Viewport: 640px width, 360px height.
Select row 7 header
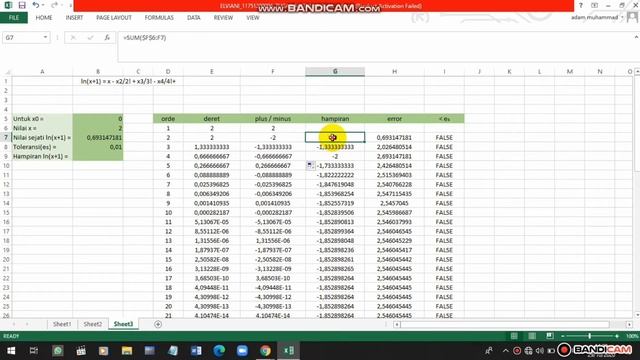point(6,138)
